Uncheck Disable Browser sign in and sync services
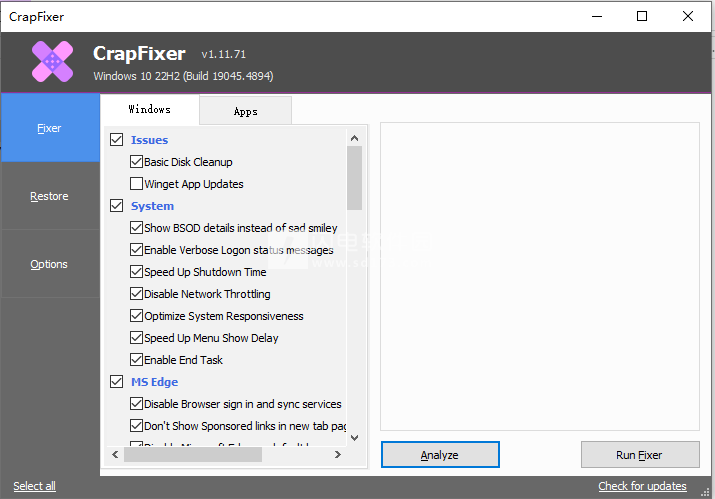The width and height of the screenshot is (715, 499). pos(136,404)
